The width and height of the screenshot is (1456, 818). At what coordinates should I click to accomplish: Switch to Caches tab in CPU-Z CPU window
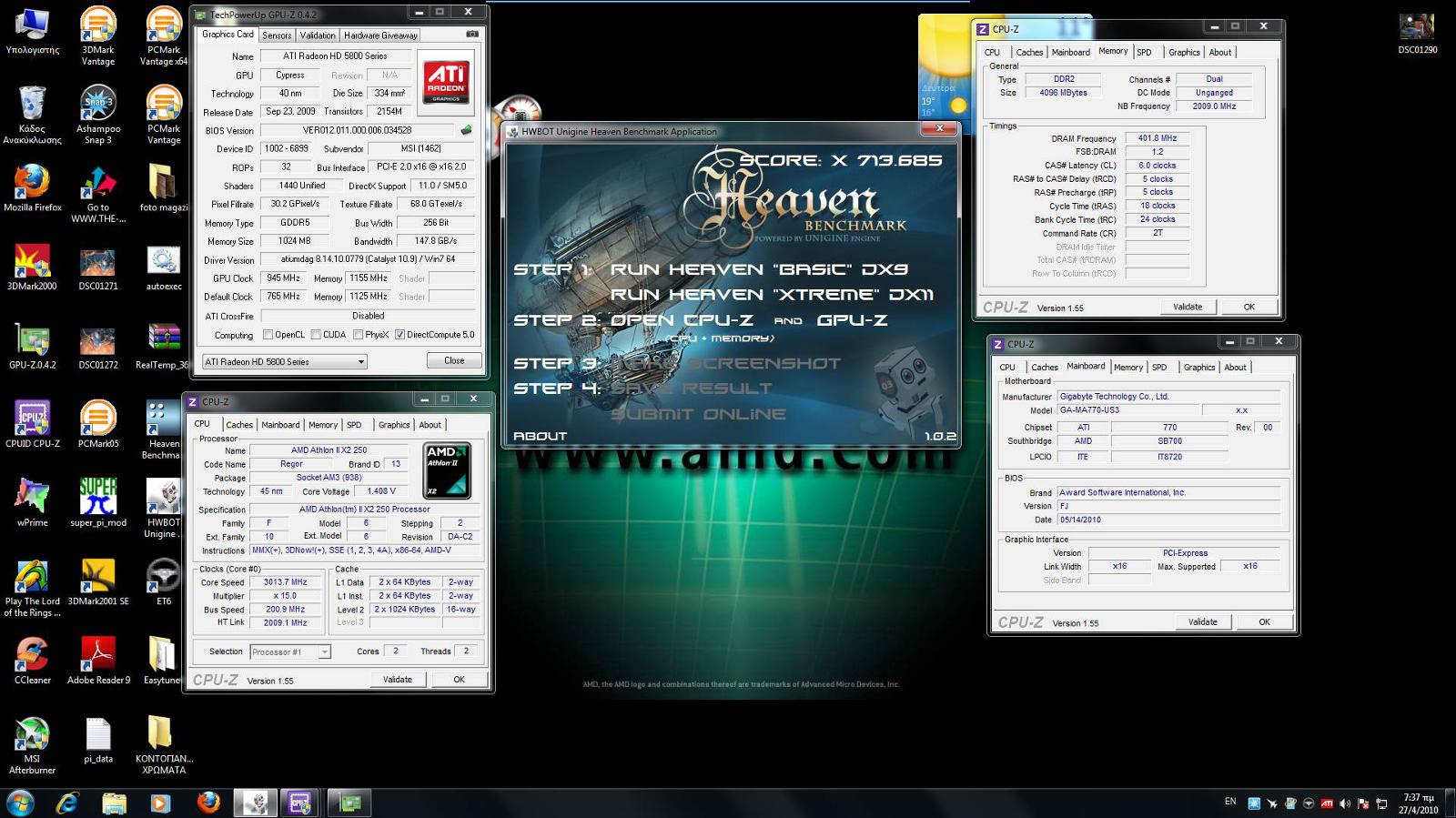point(239,425)
